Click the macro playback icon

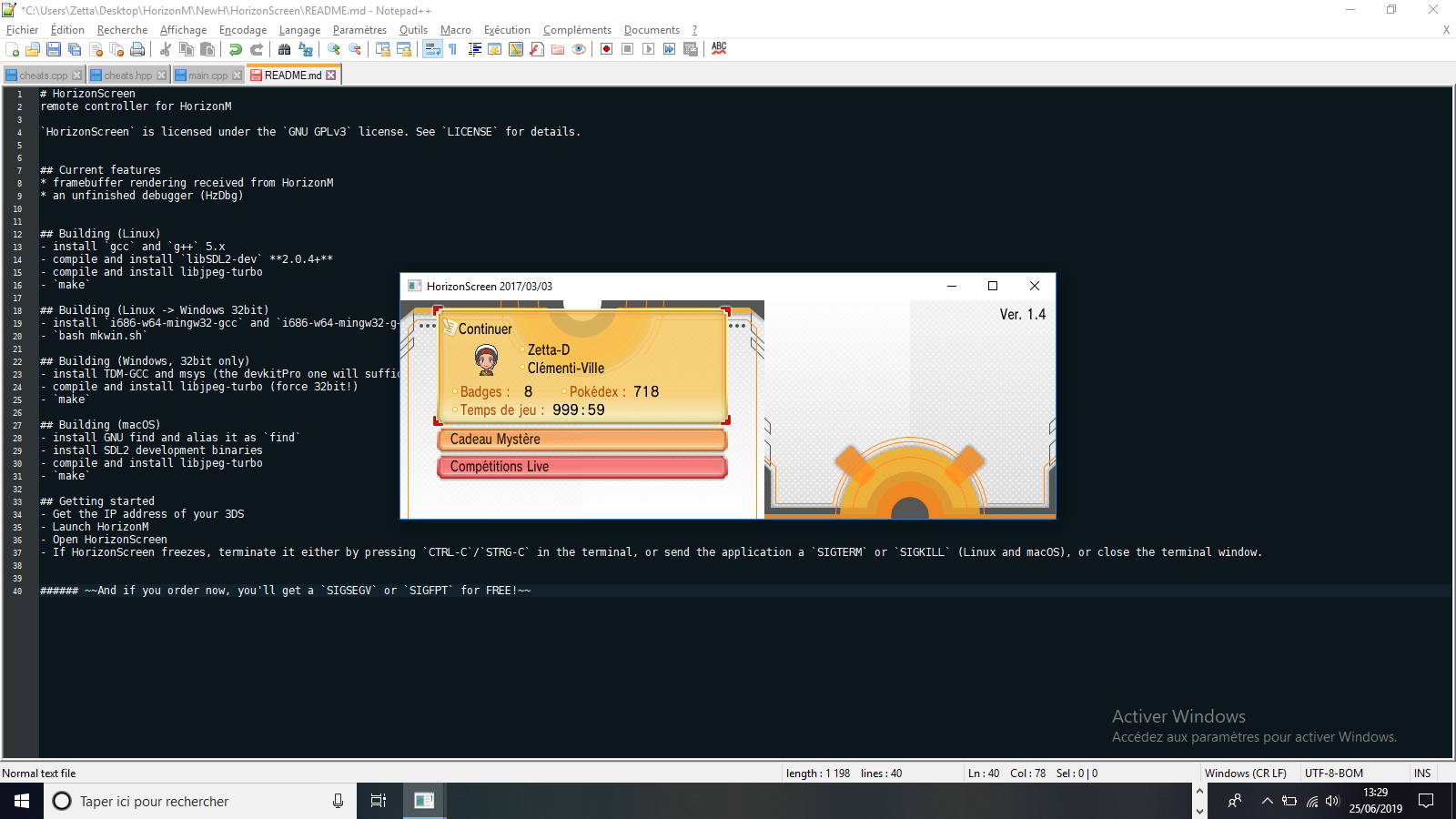point(649,49)
